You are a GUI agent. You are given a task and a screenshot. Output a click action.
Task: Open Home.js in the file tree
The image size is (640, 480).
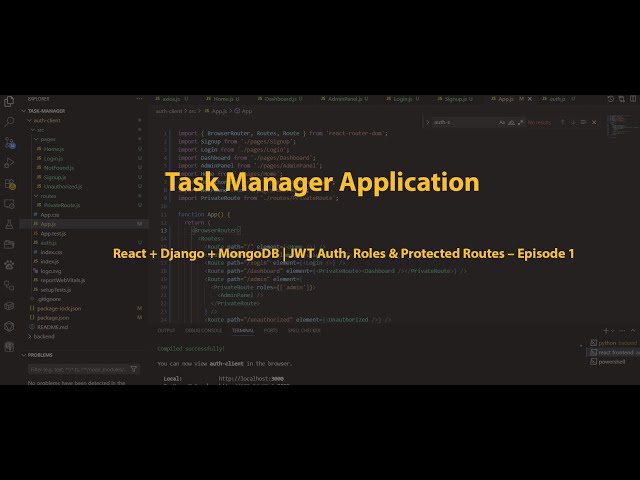point(54,149)
